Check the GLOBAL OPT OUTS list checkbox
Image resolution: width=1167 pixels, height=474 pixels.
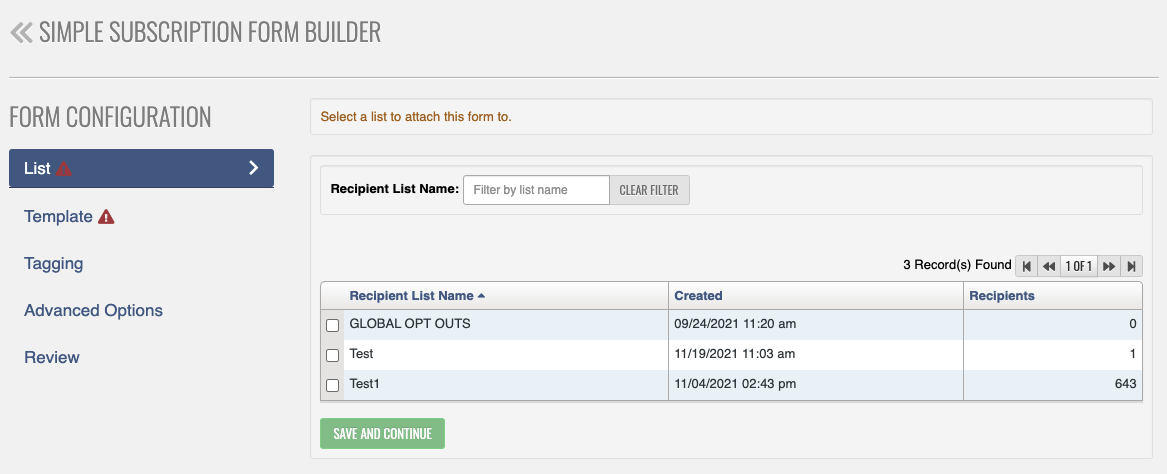333,325
